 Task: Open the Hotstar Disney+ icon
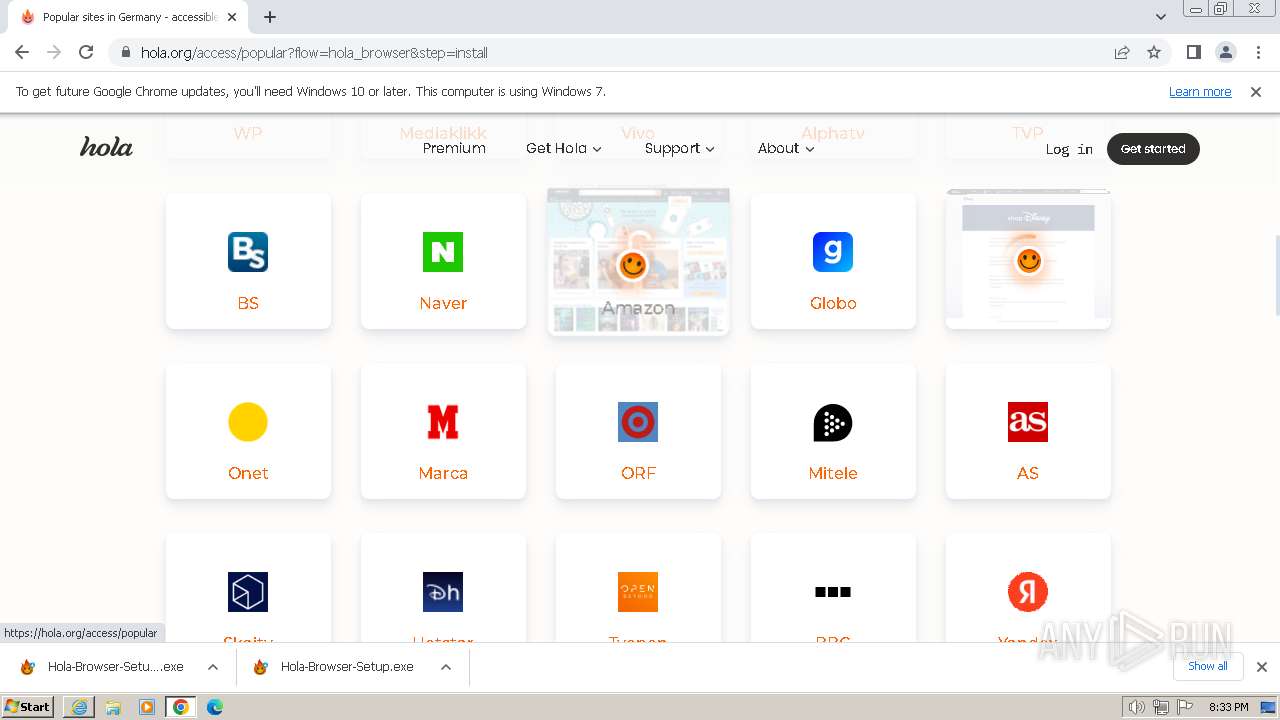pos(443,592)
